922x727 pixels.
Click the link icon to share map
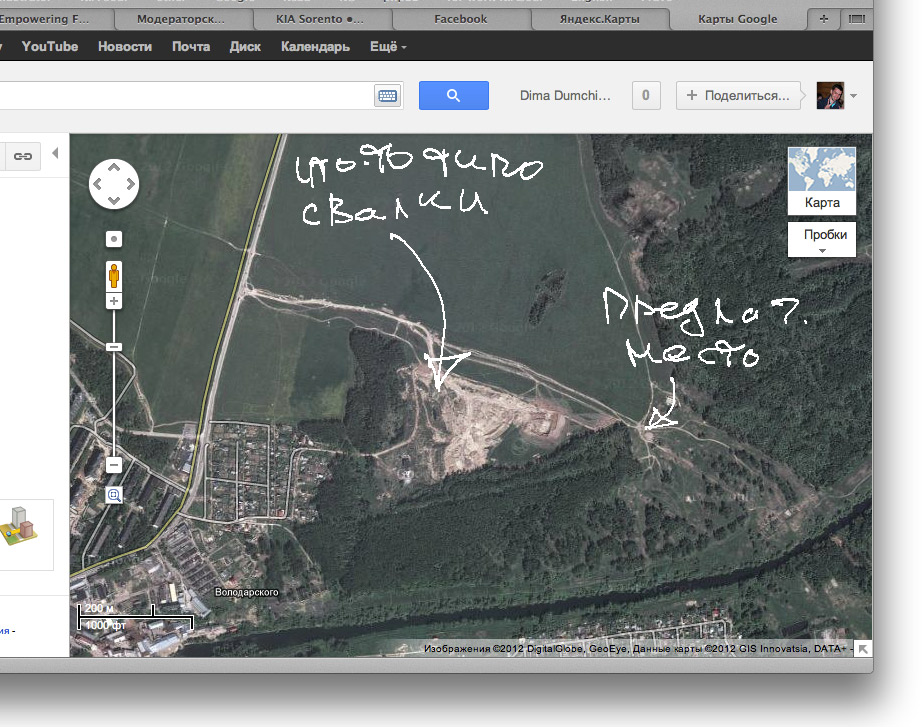coord(22,156)
